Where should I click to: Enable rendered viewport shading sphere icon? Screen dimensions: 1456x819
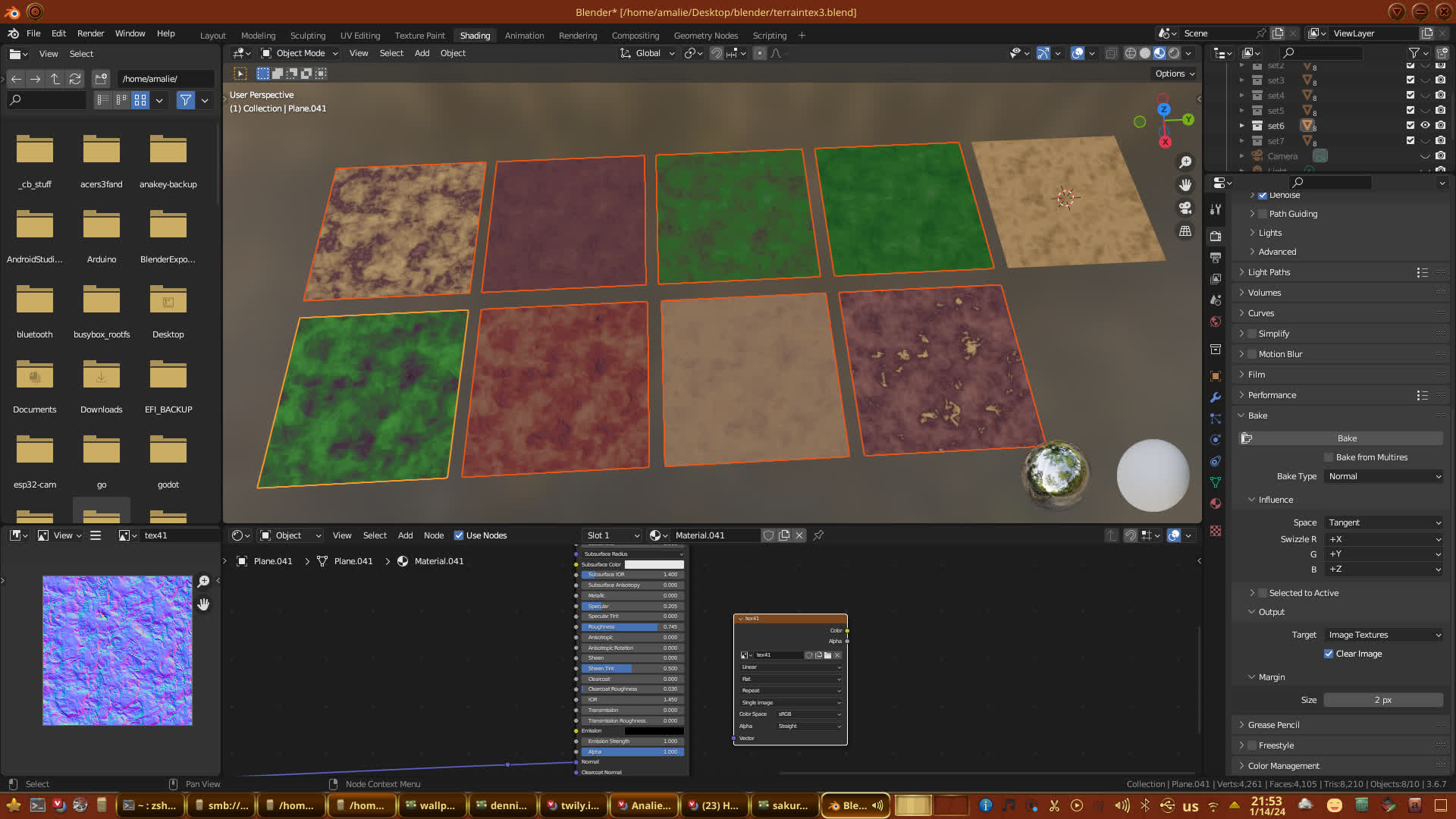[x=1174, y=53]
